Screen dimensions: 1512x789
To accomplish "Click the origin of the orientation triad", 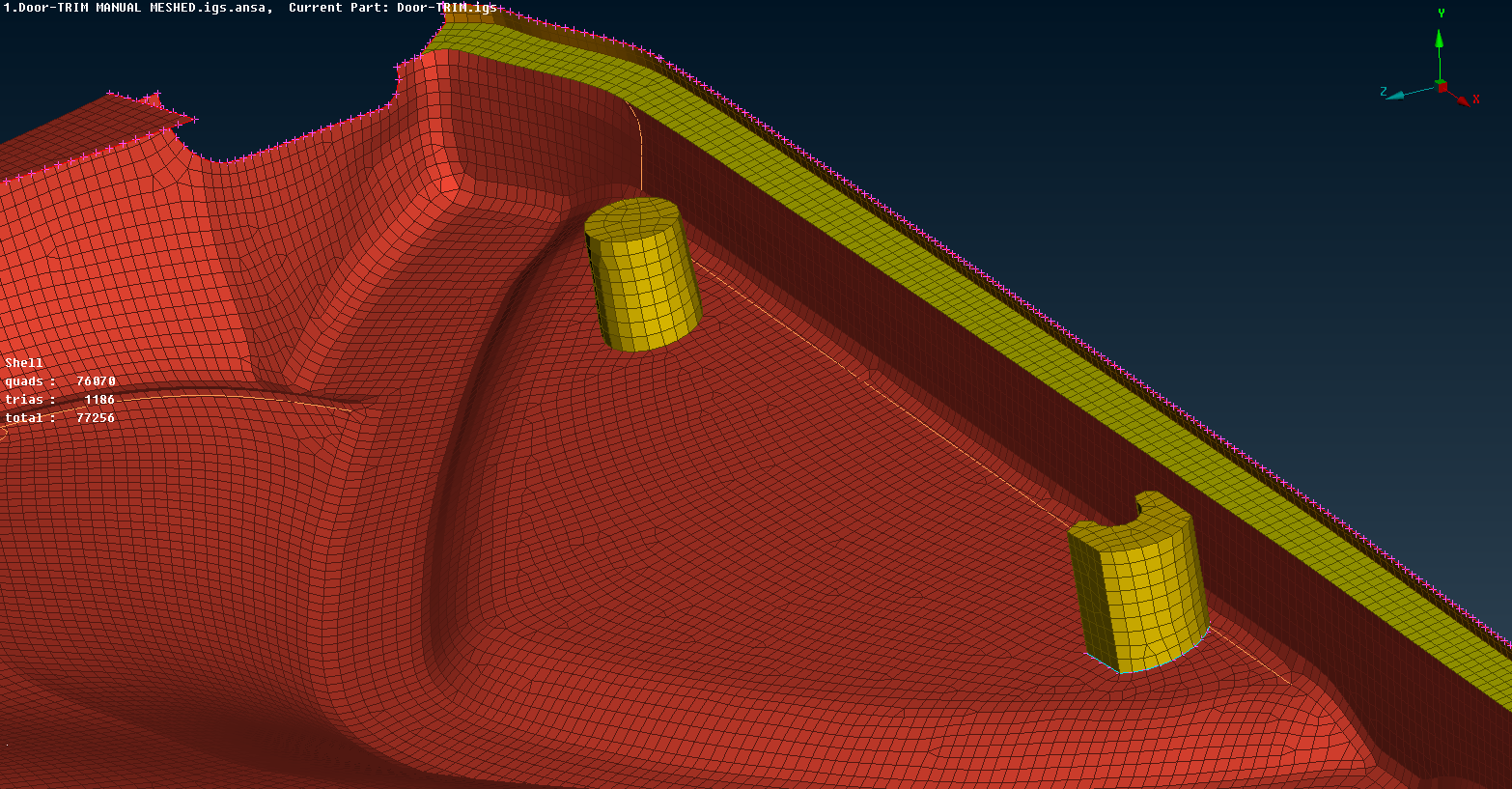I will click(1442, 87).
